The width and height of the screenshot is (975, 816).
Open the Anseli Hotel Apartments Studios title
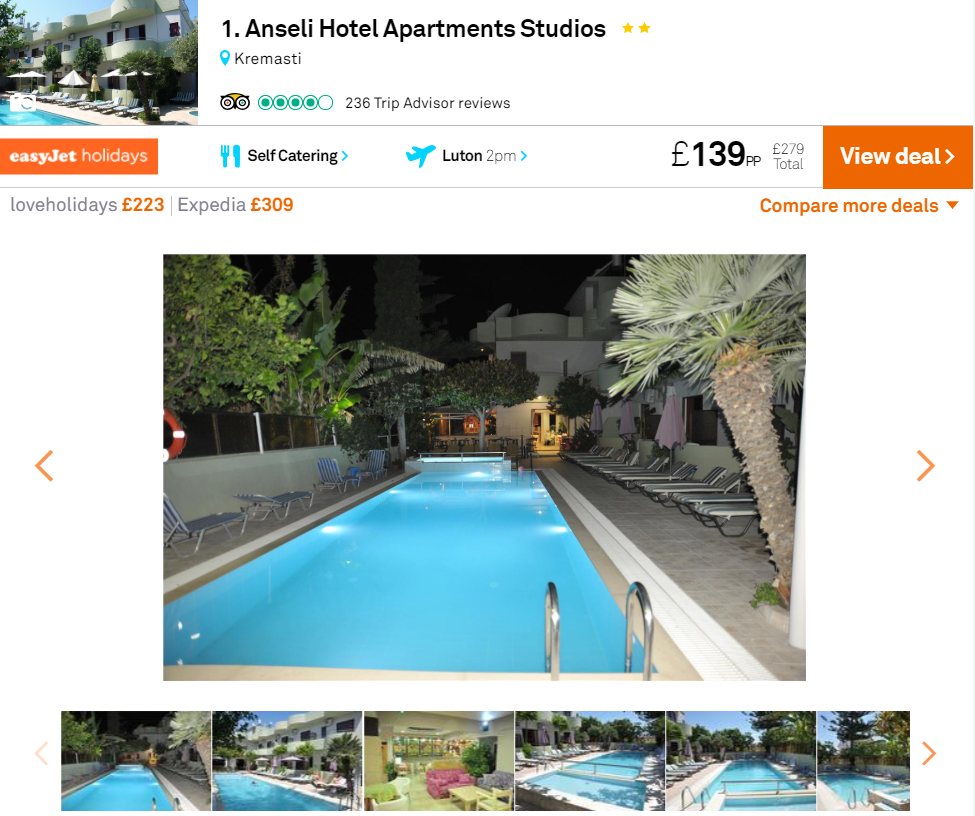coord(414,29)
